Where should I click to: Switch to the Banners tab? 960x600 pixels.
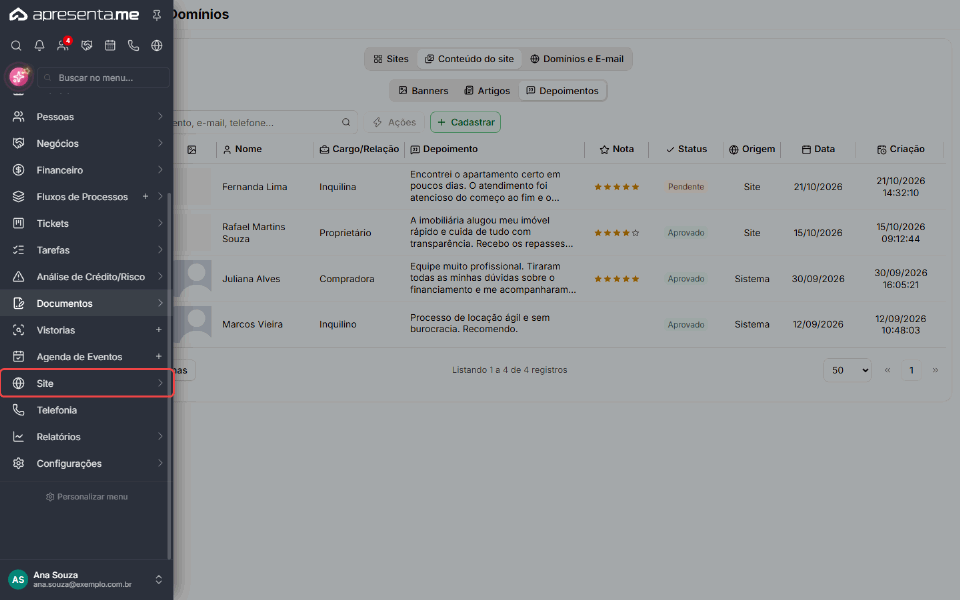tap(423, 91)
